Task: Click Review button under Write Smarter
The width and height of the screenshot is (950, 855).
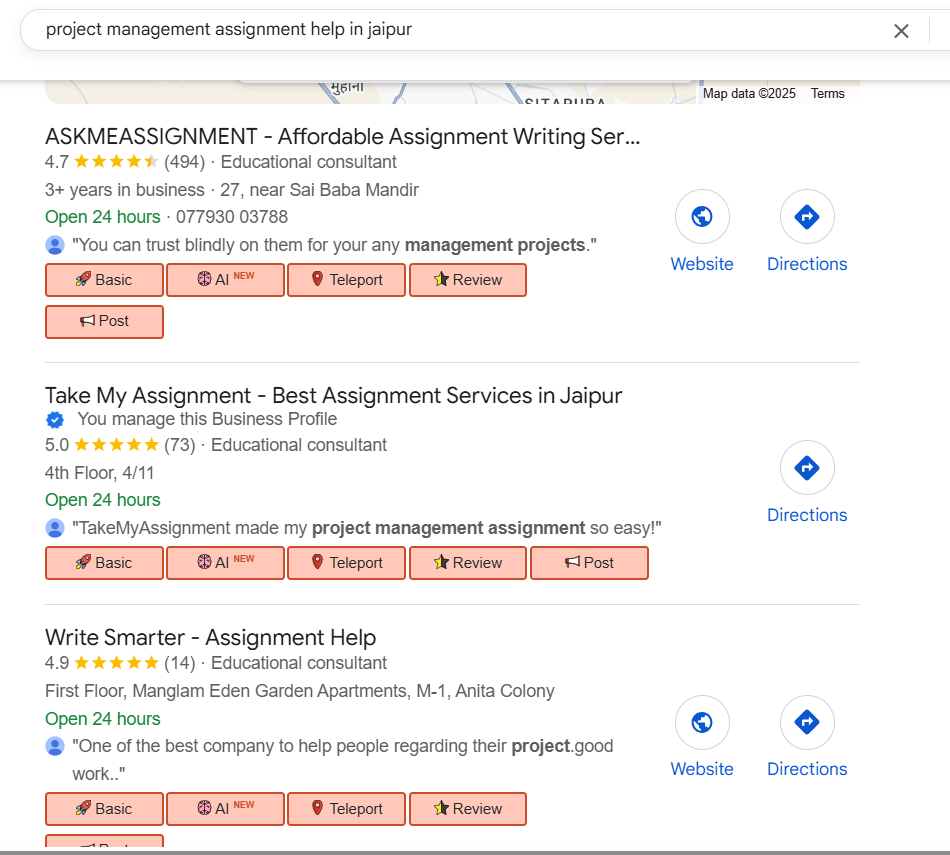Action: 467,809
